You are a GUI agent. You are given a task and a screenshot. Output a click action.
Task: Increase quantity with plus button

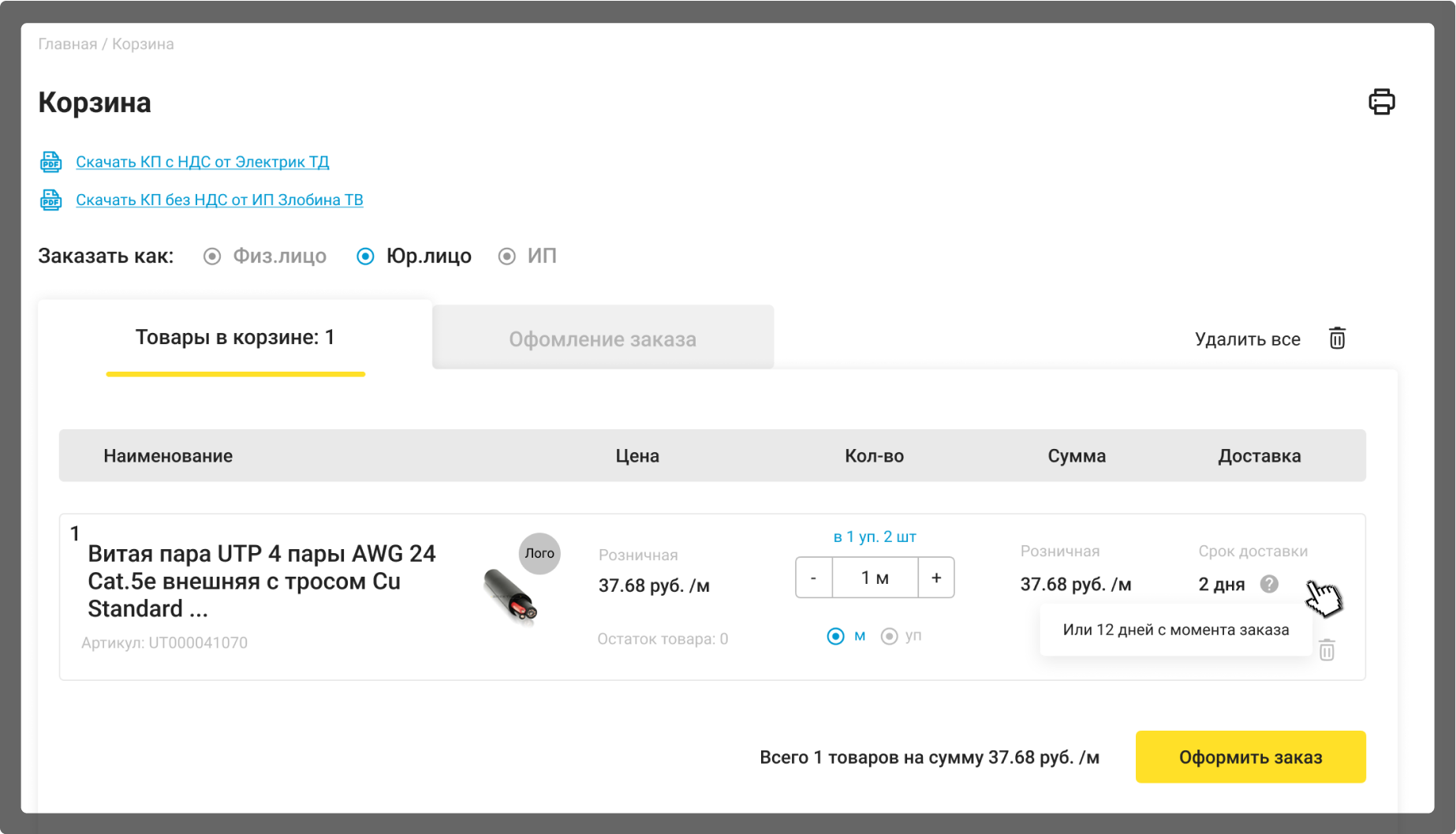936,578
